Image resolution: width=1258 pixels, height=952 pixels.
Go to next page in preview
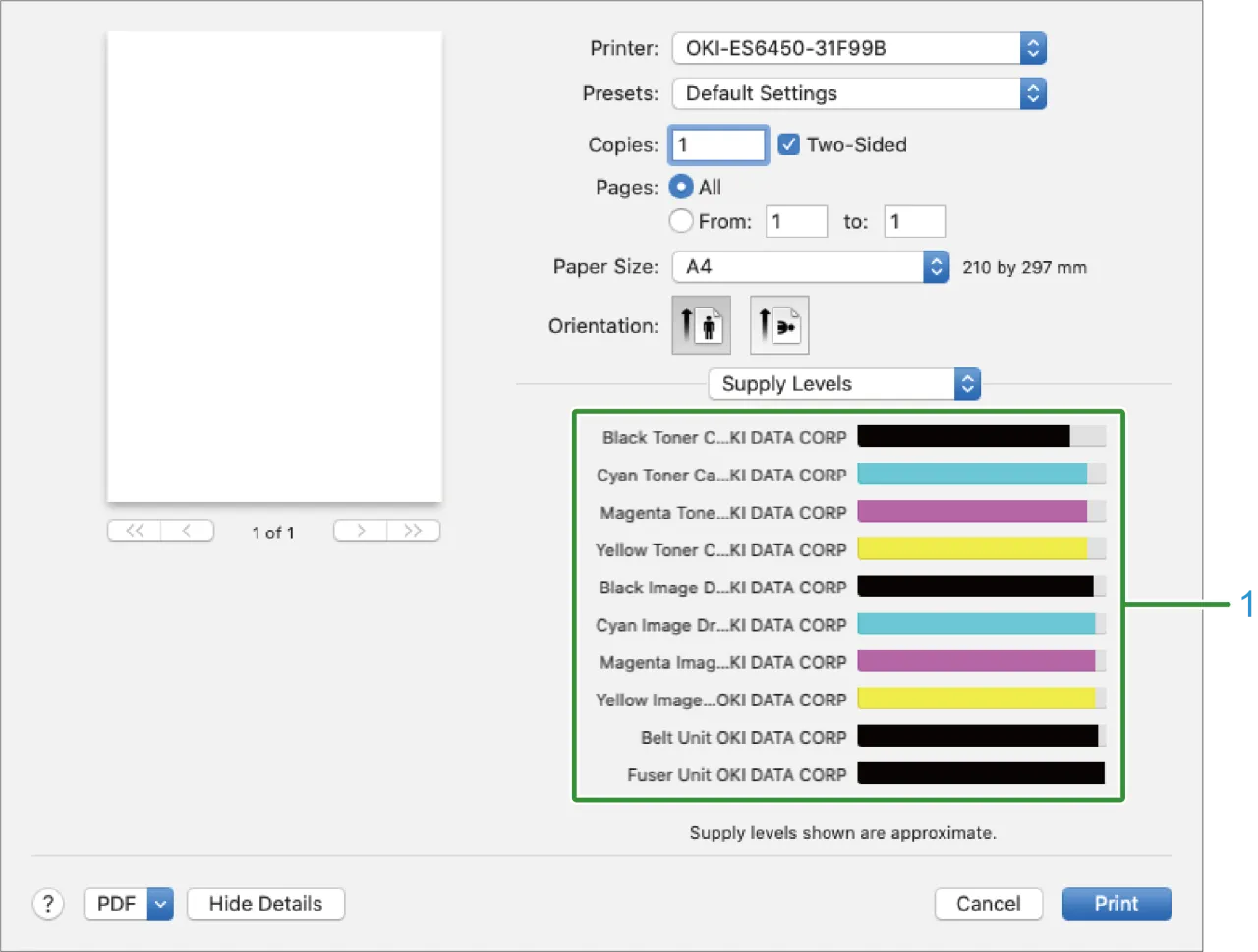[361, 532]
